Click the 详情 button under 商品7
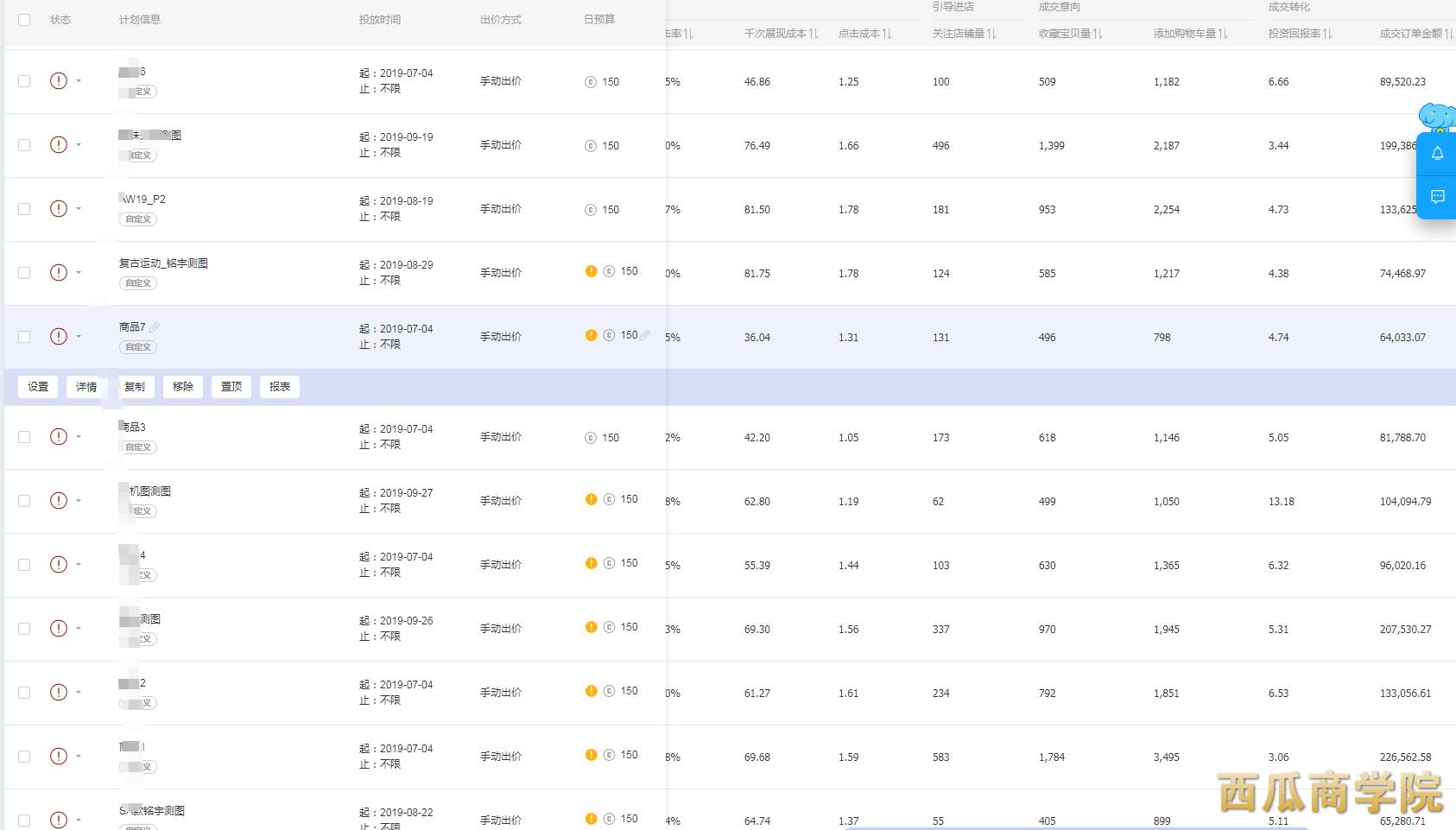Viewport: 1456px width, 830px height. 86,387
